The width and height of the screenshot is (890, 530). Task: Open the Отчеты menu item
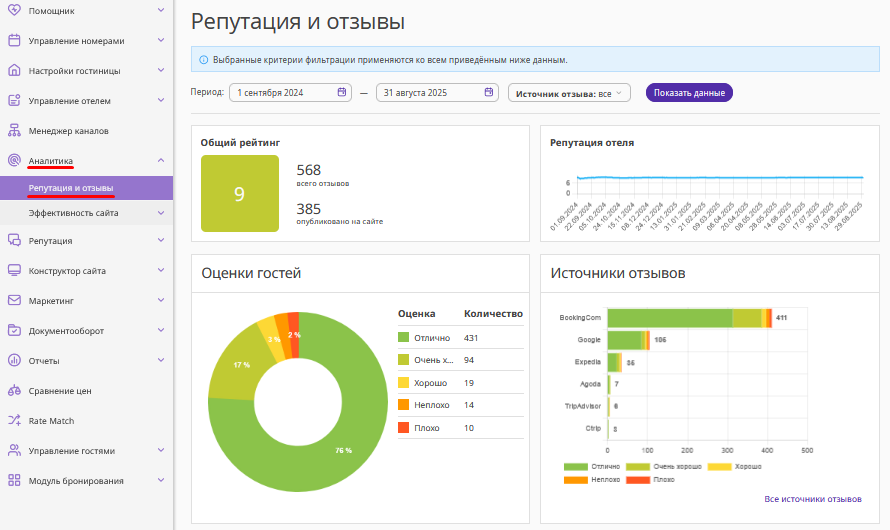pyautogui.click(x=44, y=361)
